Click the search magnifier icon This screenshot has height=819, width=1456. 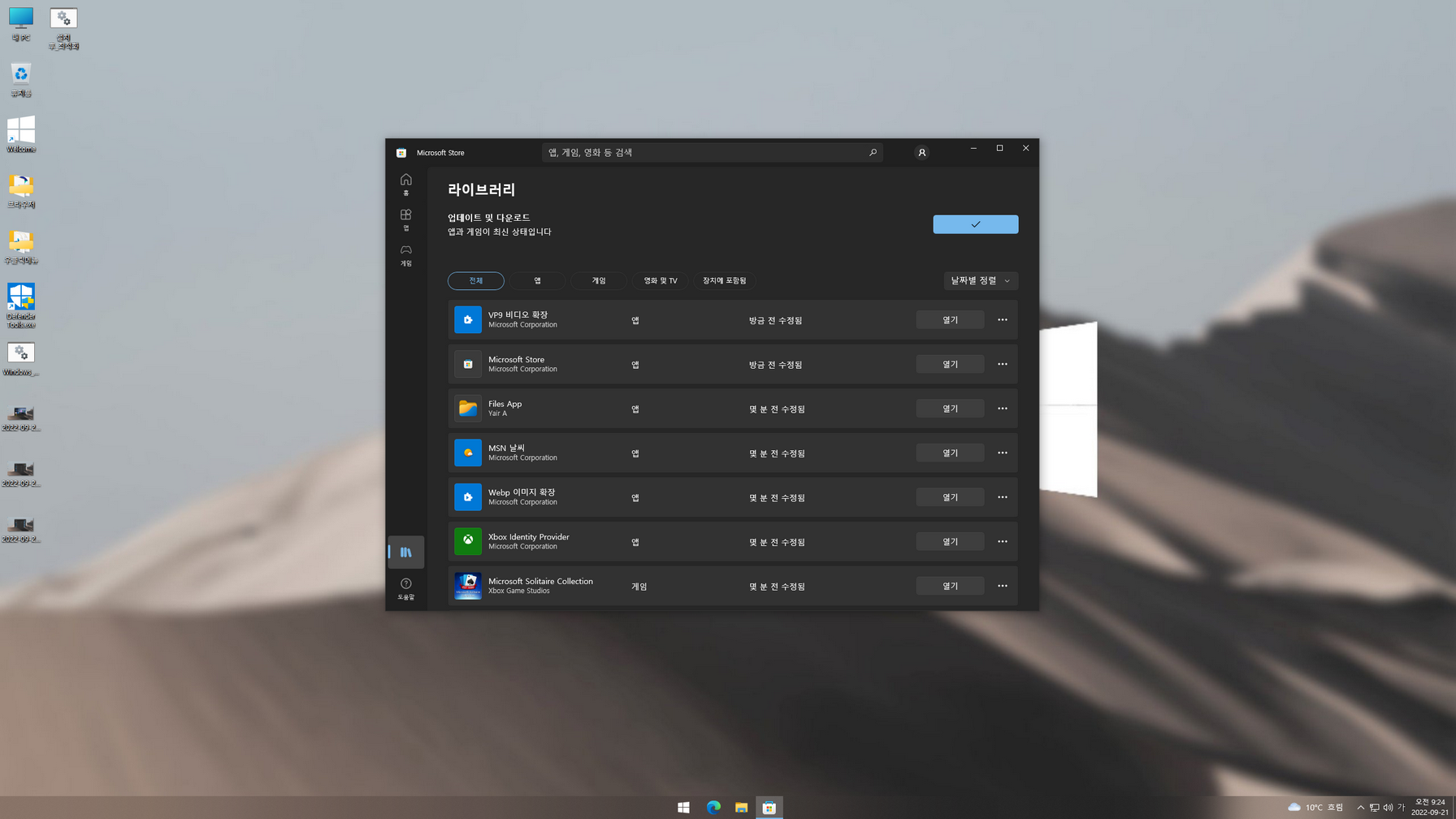[873, 152]
